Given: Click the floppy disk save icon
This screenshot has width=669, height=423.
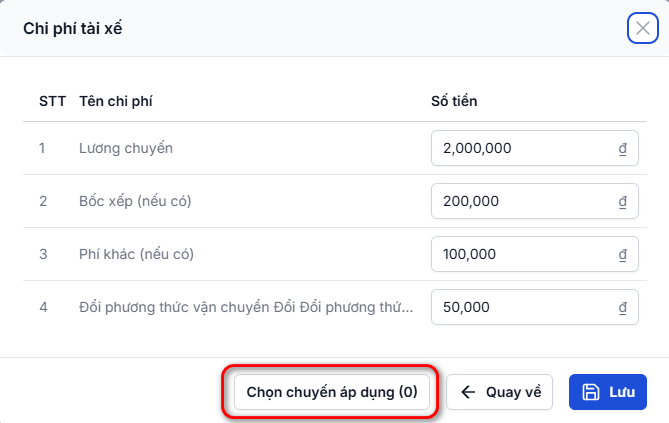Looking at the screenshot, I should [x=590, y=392].
